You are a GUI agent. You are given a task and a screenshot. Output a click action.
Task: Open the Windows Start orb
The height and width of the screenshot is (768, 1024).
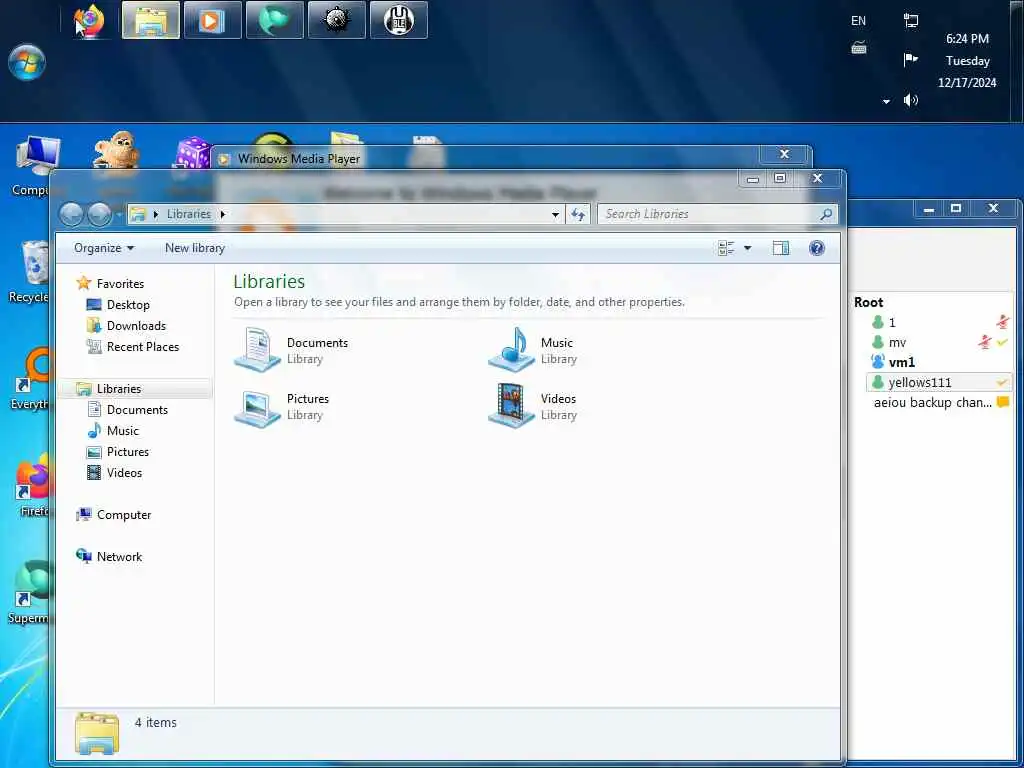pyautogui.click(x=27, y=63)
